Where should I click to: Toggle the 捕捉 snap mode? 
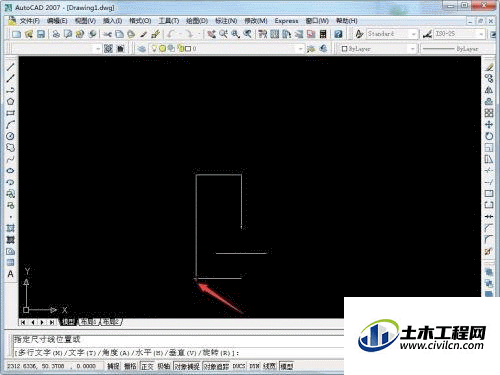pos(113,366)
